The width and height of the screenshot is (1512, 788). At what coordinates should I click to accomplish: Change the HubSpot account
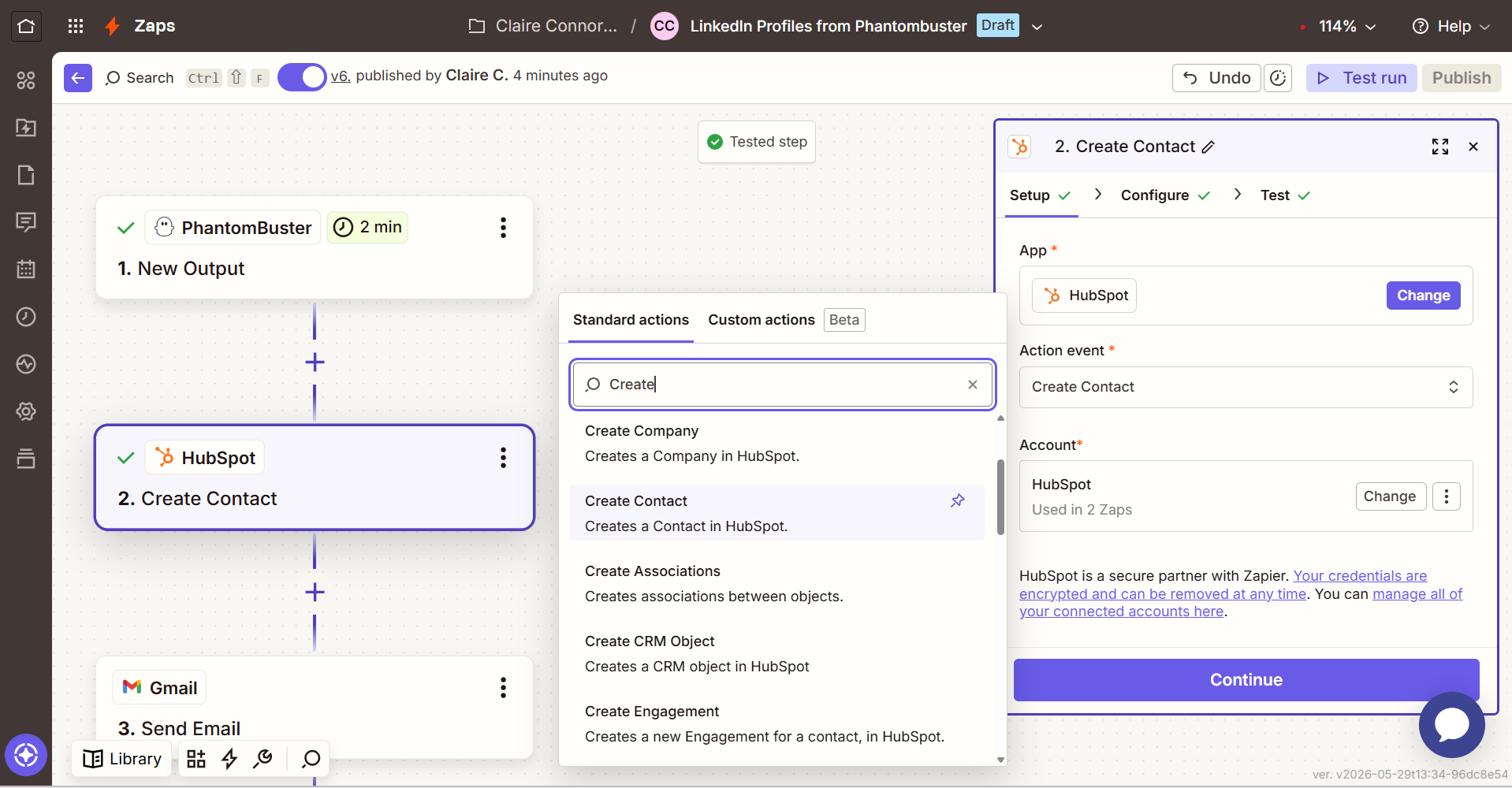click(x=1391, y=496)
